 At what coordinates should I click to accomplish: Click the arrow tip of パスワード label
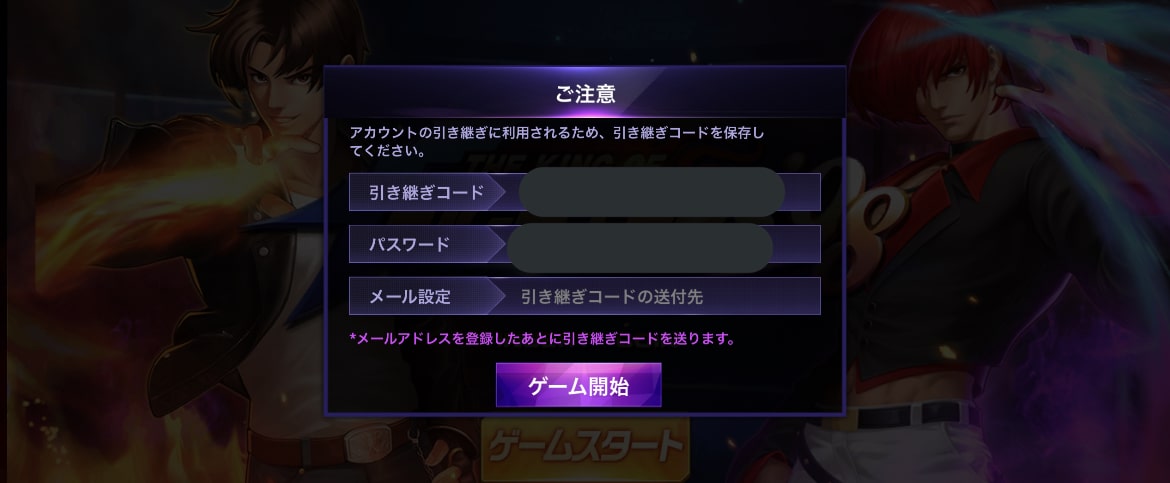pos(498,244)
